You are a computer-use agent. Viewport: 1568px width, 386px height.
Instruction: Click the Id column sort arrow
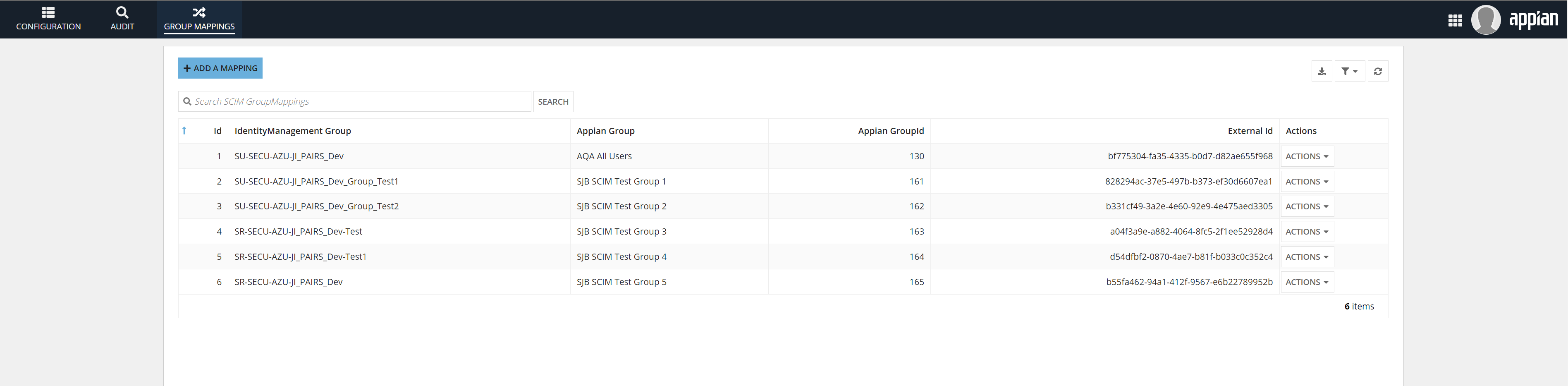click(x=184, y=131)
